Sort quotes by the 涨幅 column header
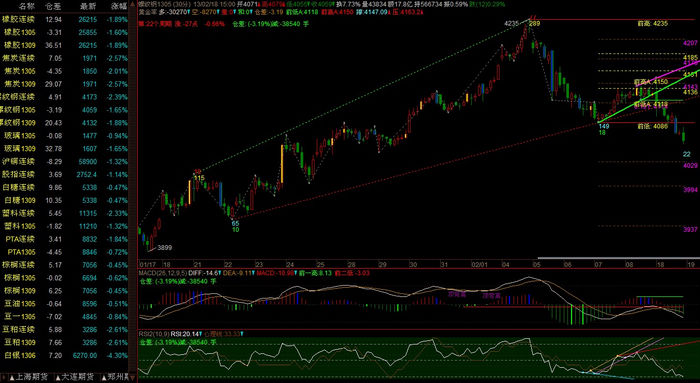The height and width of the screenshot is (383, 700). (x=118, y=6)
